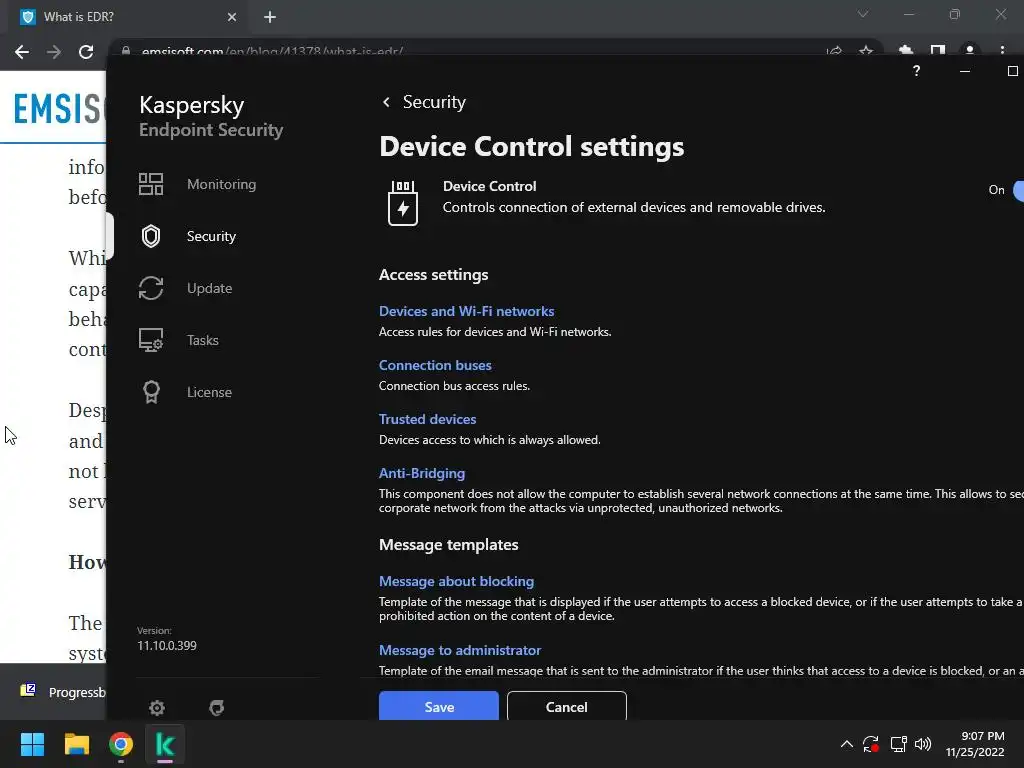Open Message about blocking link

coord(456,581)
